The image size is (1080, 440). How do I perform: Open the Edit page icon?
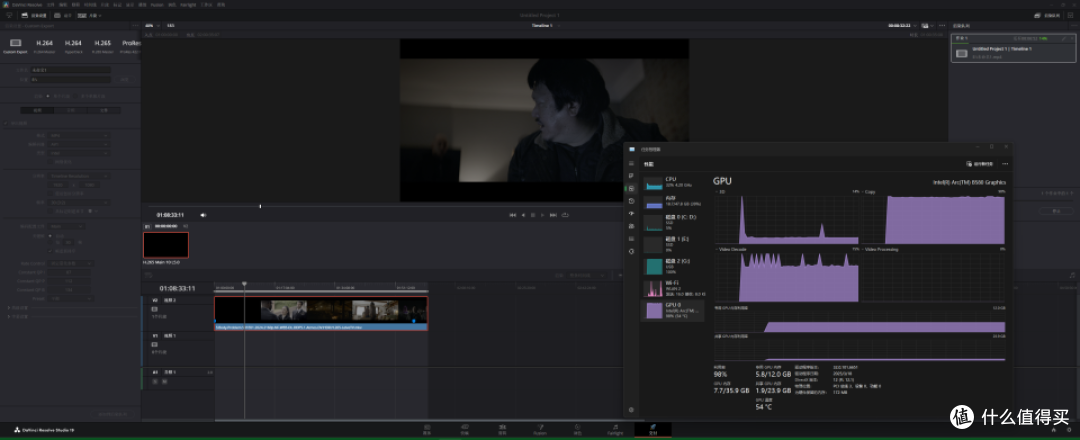502,429
